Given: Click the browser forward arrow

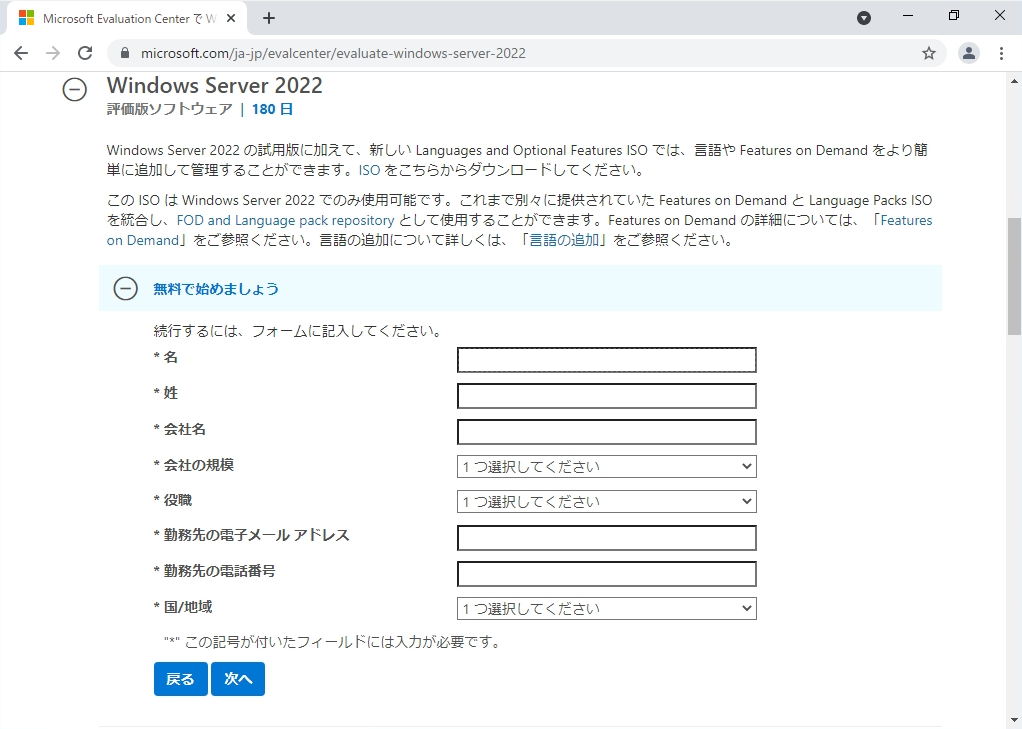Looking at the screenshot, I should pyautogui.click(x=53, y=53).
